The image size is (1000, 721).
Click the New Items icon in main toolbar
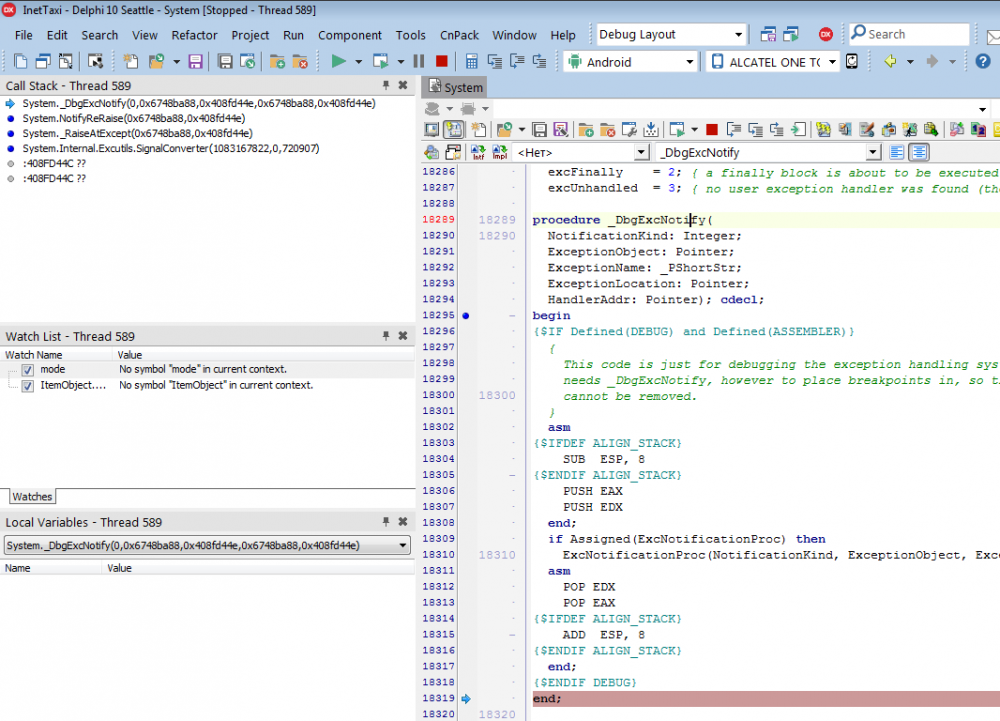(x=131, y=61)
